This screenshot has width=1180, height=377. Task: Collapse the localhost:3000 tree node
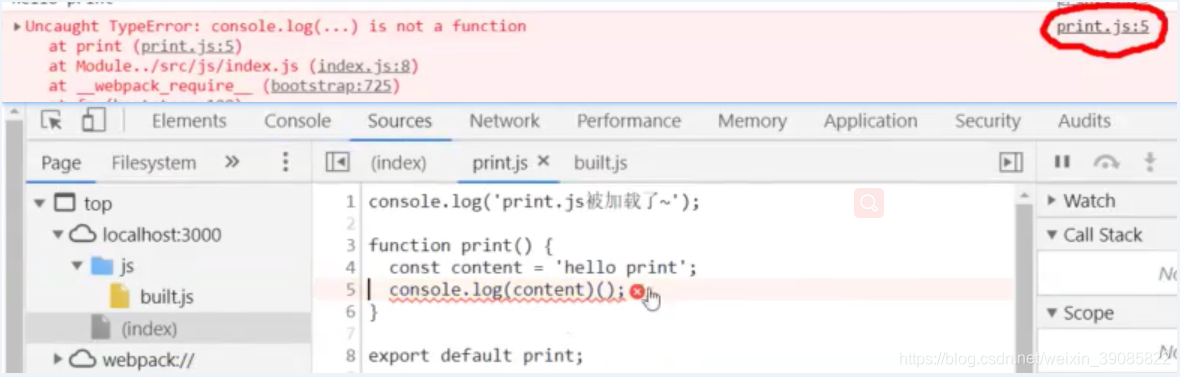58,235
